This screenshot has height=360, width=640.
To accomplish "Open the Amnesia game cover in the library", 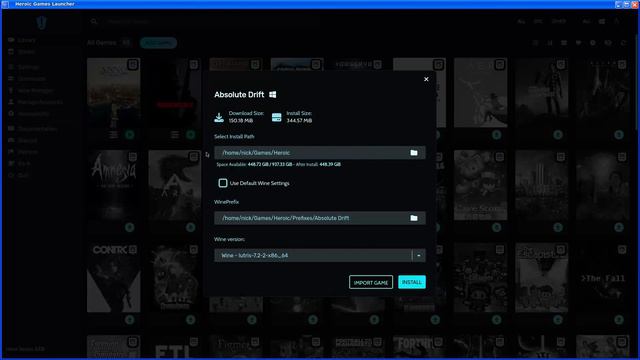I will [x=113, y=185].
